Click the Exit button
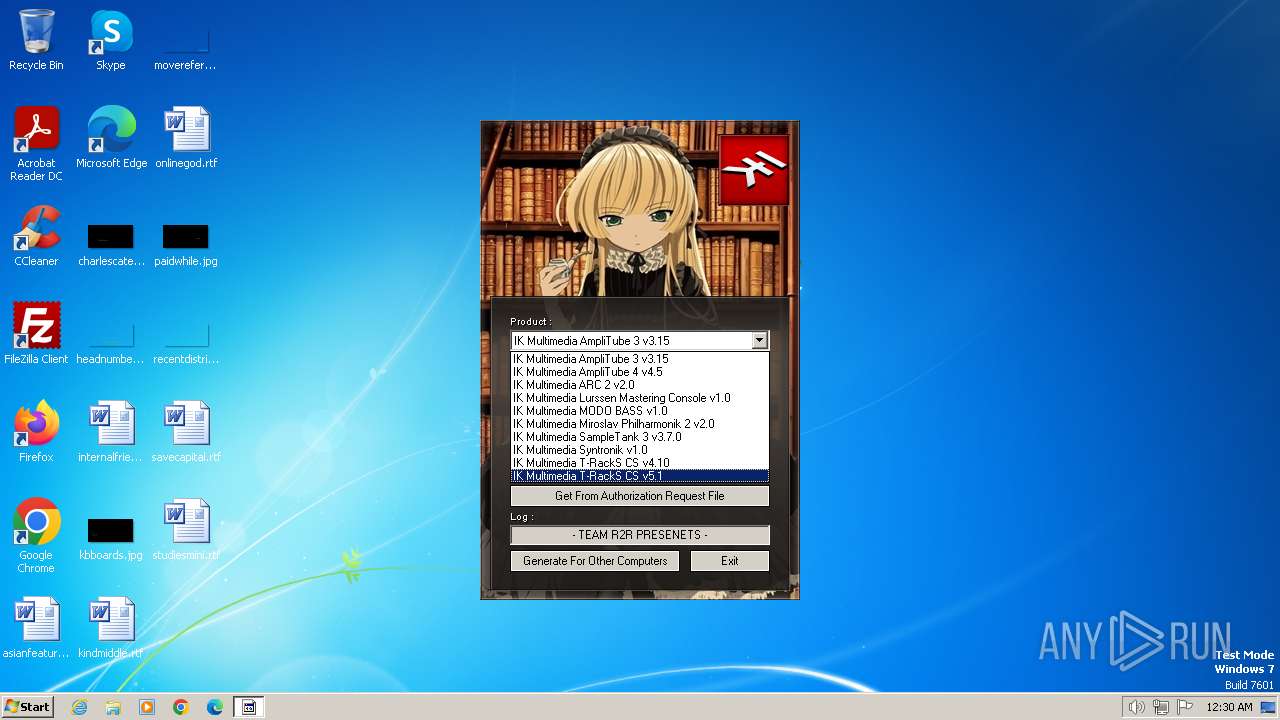This screenshot has width=1280, height=720. pos(730,561)
